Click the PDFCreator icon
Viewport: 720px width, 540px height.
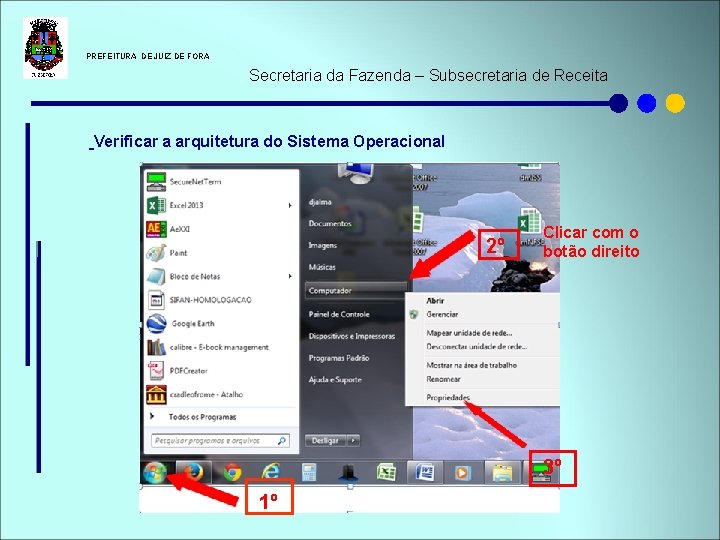click(x=156, y=371)
